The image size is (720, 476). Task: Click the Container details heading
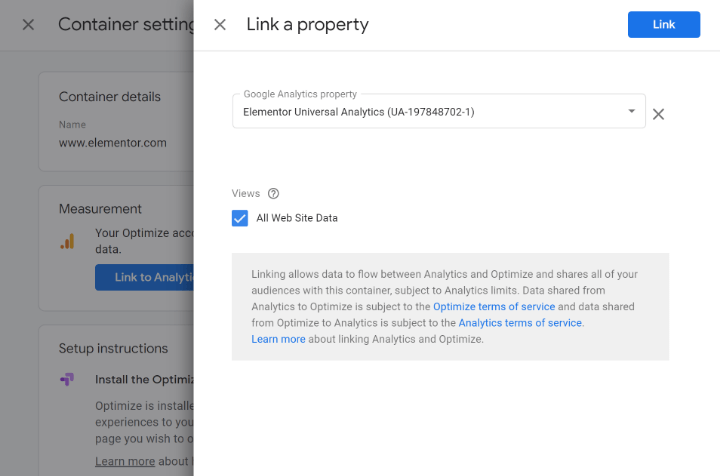(x=109, y=97)
